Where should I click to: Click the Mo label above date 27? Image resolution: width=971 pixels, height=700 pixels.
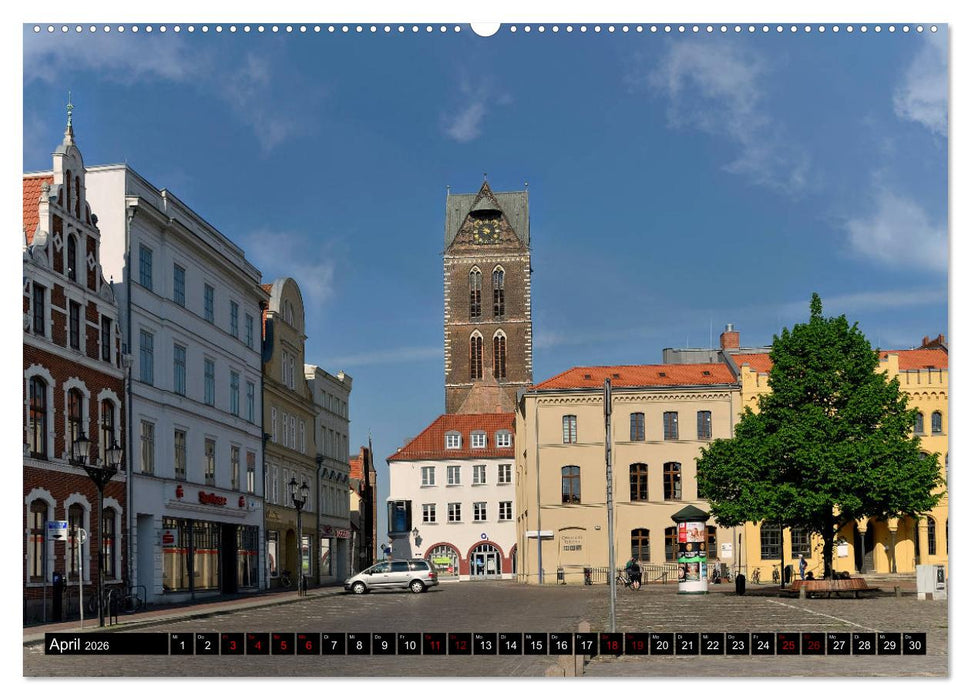[833, 636]
